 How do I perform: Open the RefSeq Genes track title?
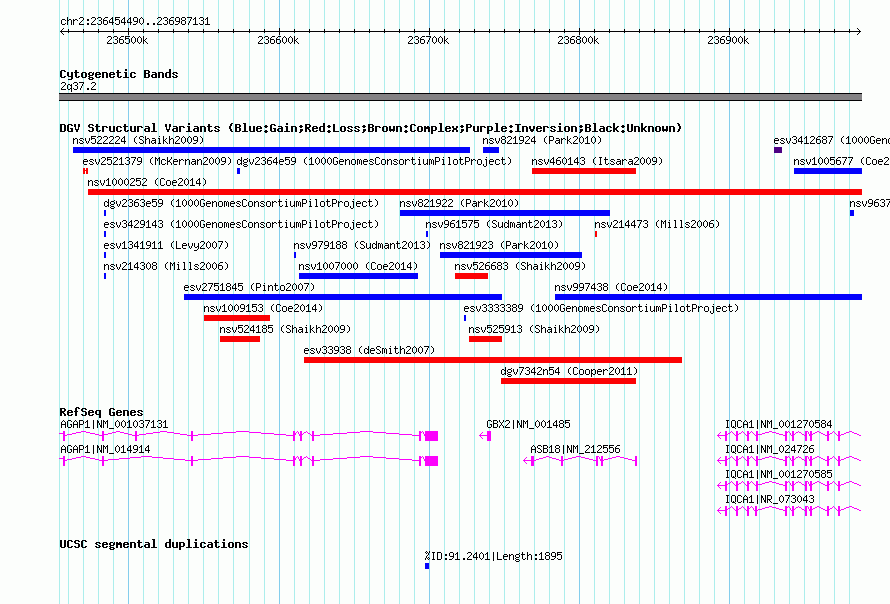(x=101, y=412)
